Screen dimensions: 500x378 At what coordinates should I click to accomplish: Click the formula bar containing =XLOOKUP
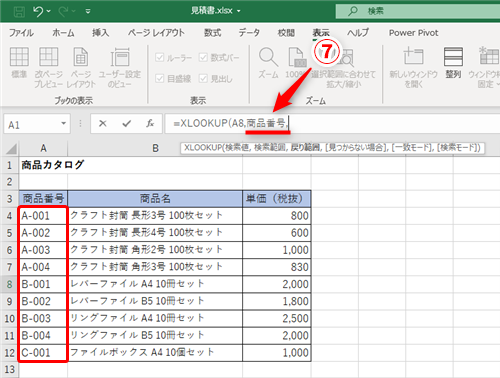coord(332,124)
